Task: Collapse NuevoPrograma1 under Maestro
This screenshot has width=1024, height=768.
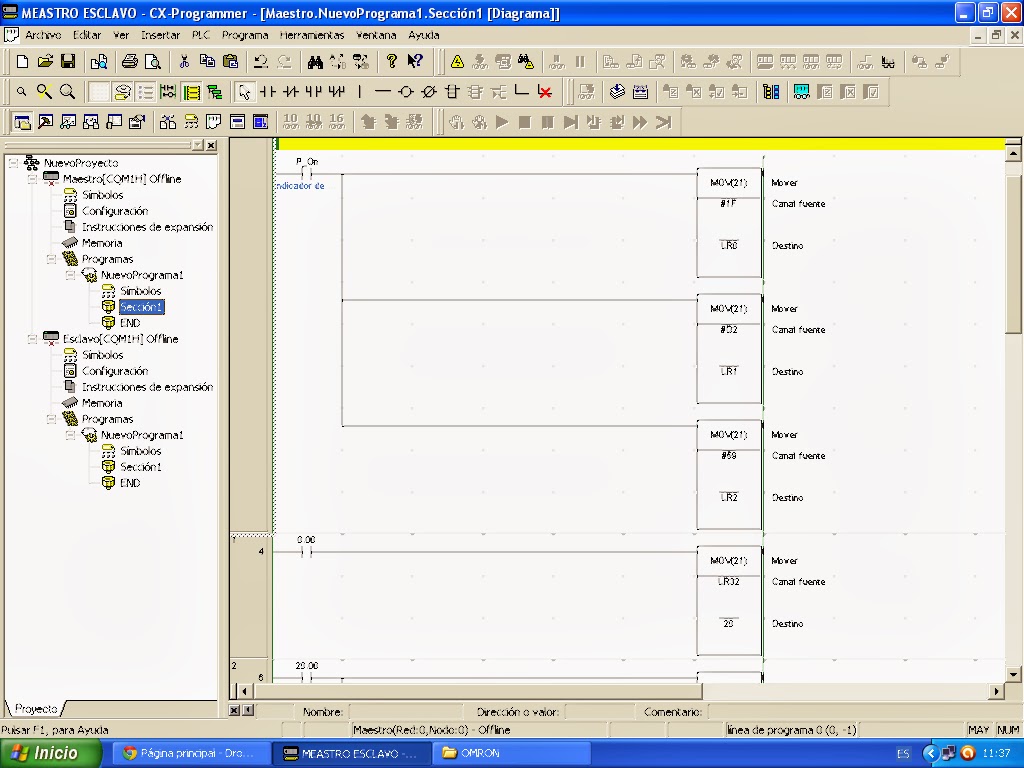Action: (x=70, y=275)
